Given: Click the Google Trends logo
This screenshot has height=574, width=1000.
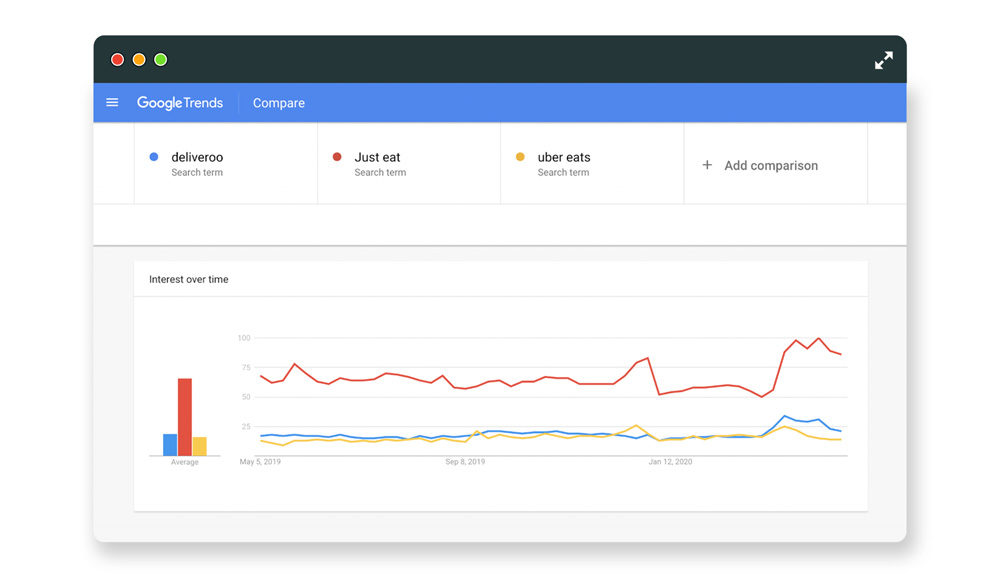Looking at the screenshot, I should [180, 103].
